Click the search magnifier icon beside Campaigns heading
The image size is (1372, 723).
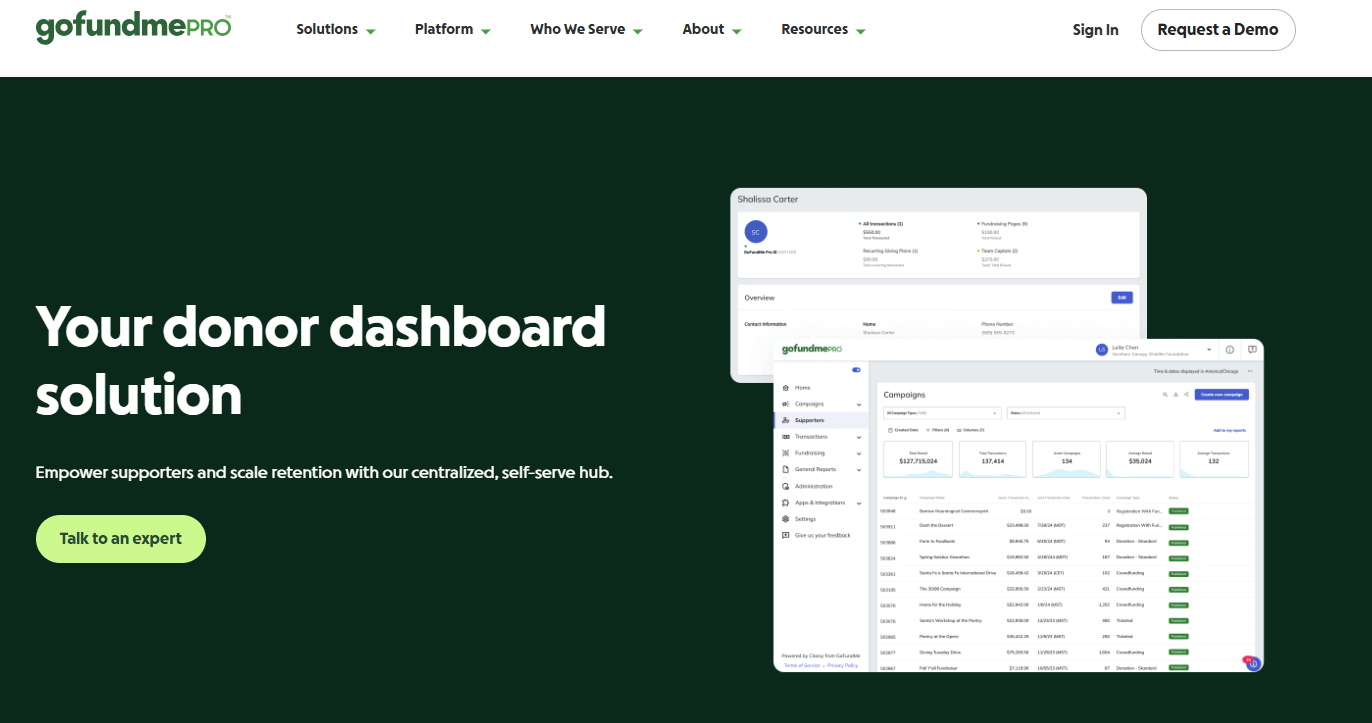[1165, 395]
